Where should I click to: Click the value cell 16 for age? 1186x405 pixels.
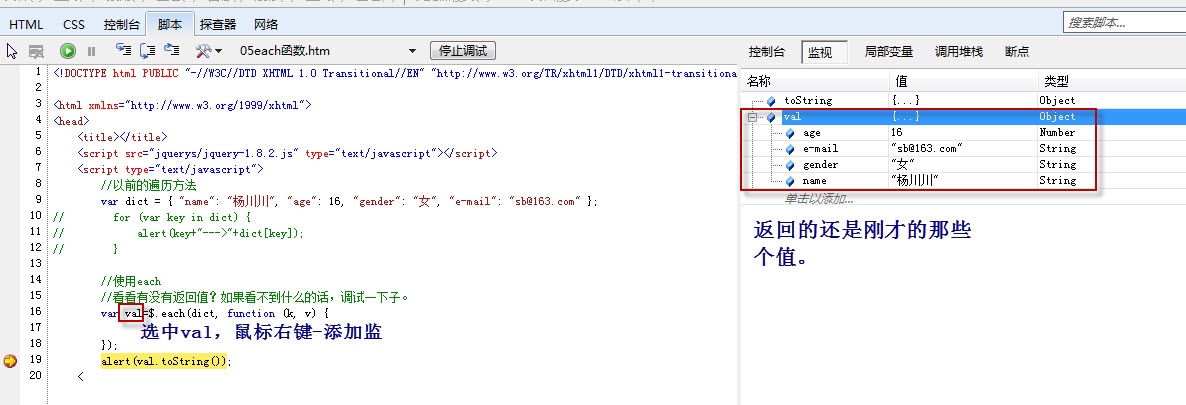[964, 132]
